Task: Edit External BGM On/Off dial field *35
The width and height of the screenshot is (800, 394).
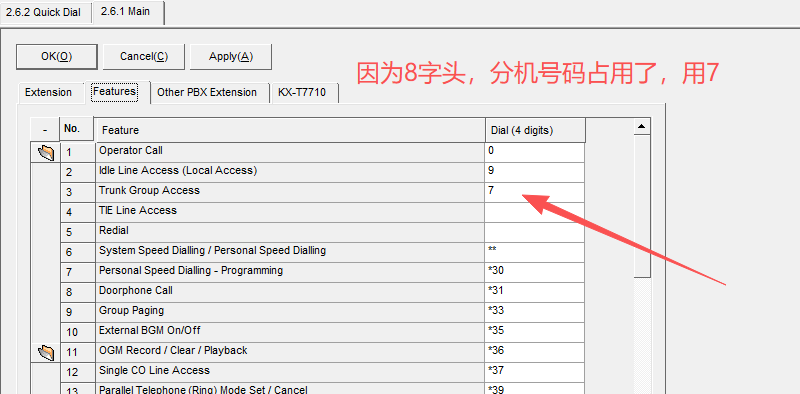Action: pyautogui.click(x=534, y=332)
